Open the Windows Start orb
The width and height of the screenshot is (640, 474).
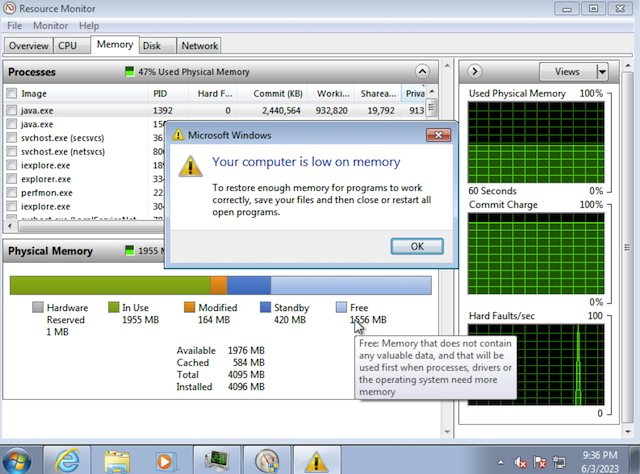[x=16, y=461]
